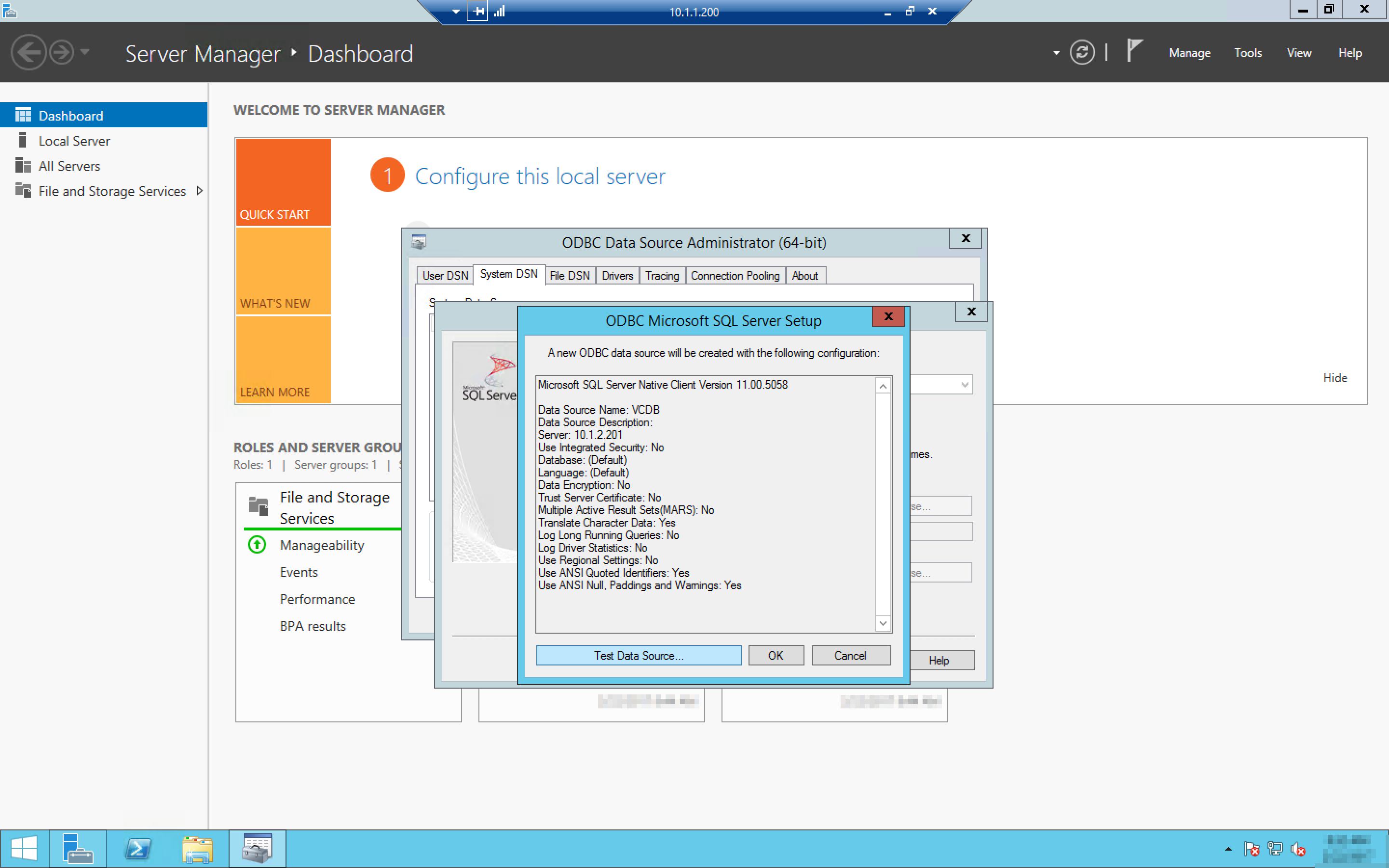This screenshot has width=1389, height=868.
Task: Click Server Manager taskbar icon
Action: click(x=78, y=849)
